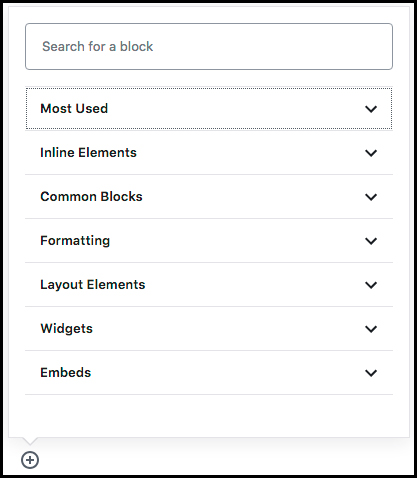Click the Inline Elements chevron arrow
This screenshot has height=478, width=417.
pos(371,153)
